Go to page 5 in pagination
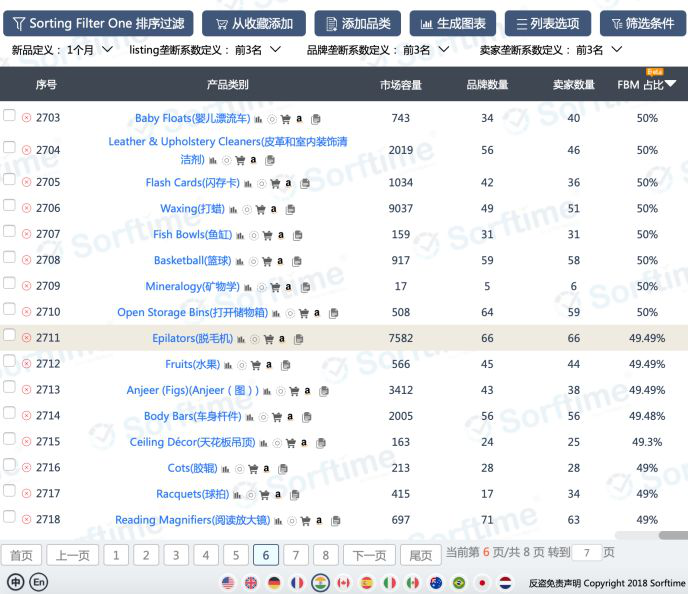The width and height of the screenshot is (688, 594). click(x=236, y=555)
